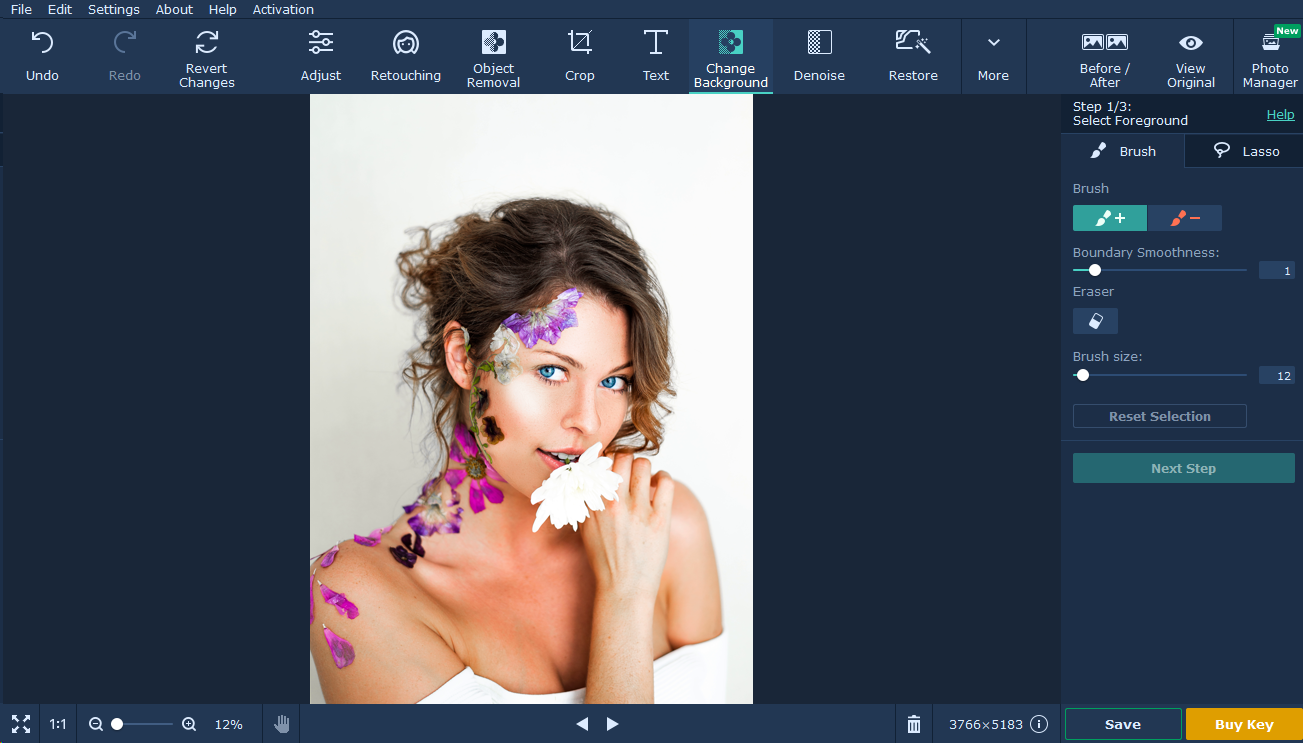1303x743 pixels.
Task: Click the 12% zoom percentage text
Action: (229, 724)
